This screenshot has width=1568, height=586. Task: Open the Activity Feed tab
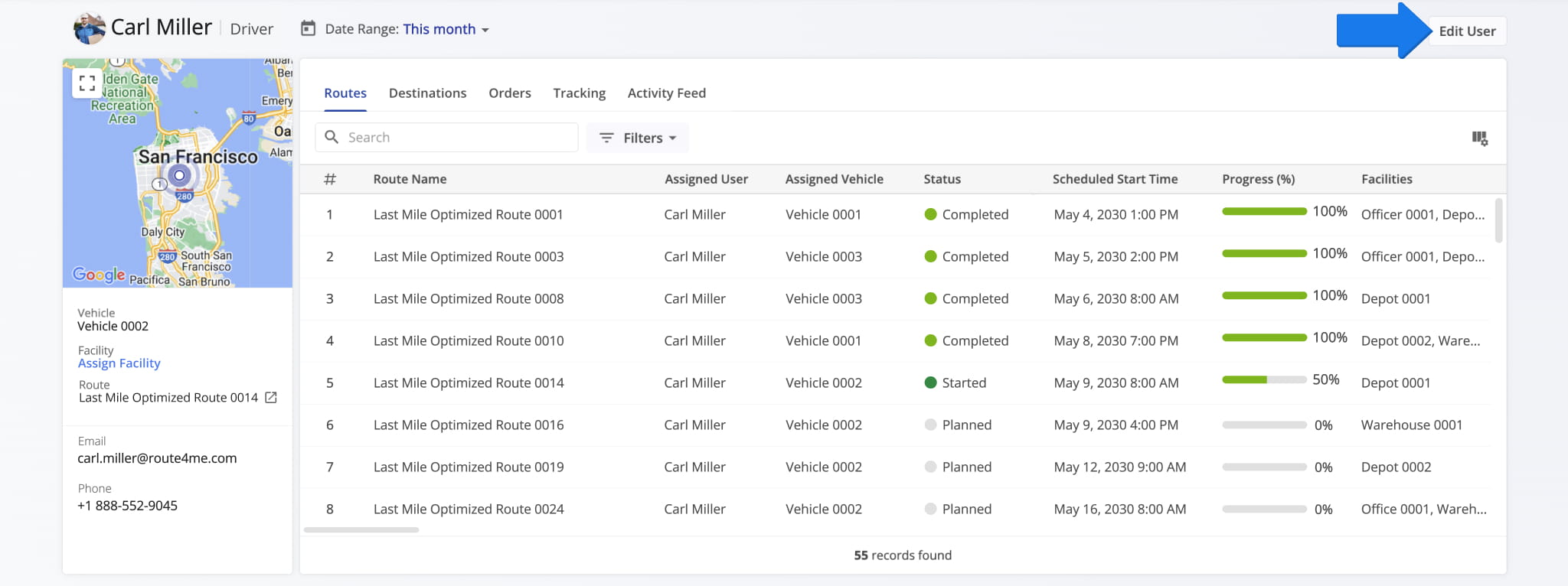click(666, 93)
